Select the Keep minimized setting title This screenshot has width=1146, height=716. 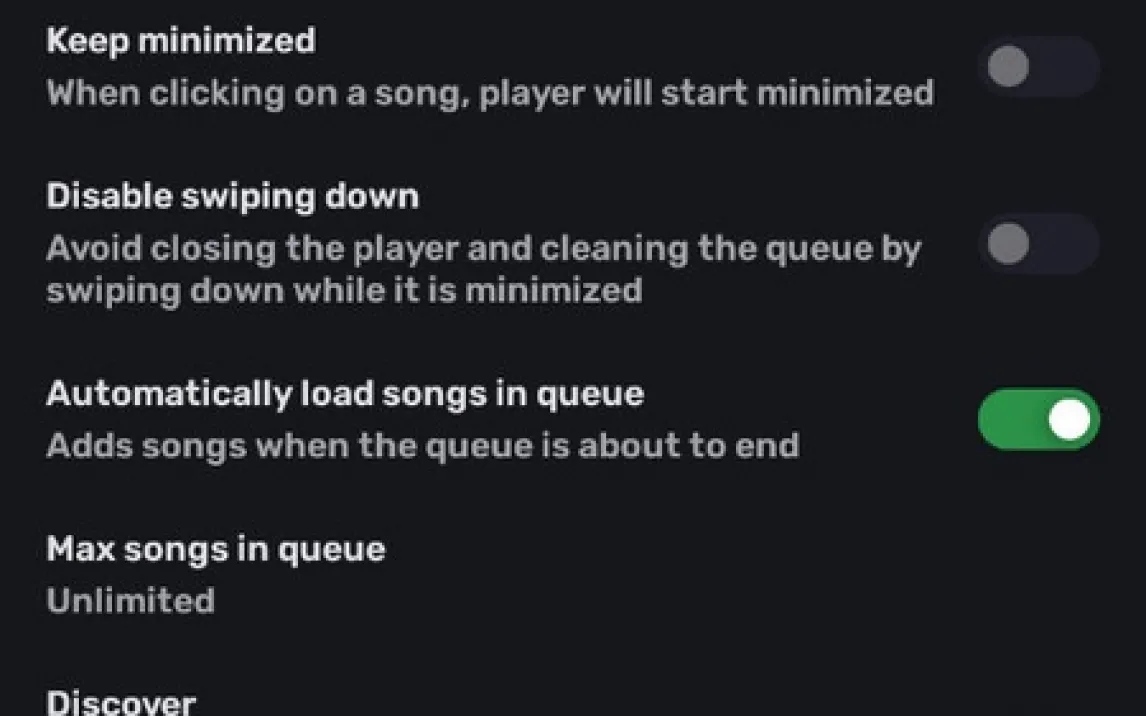[181, 41]
